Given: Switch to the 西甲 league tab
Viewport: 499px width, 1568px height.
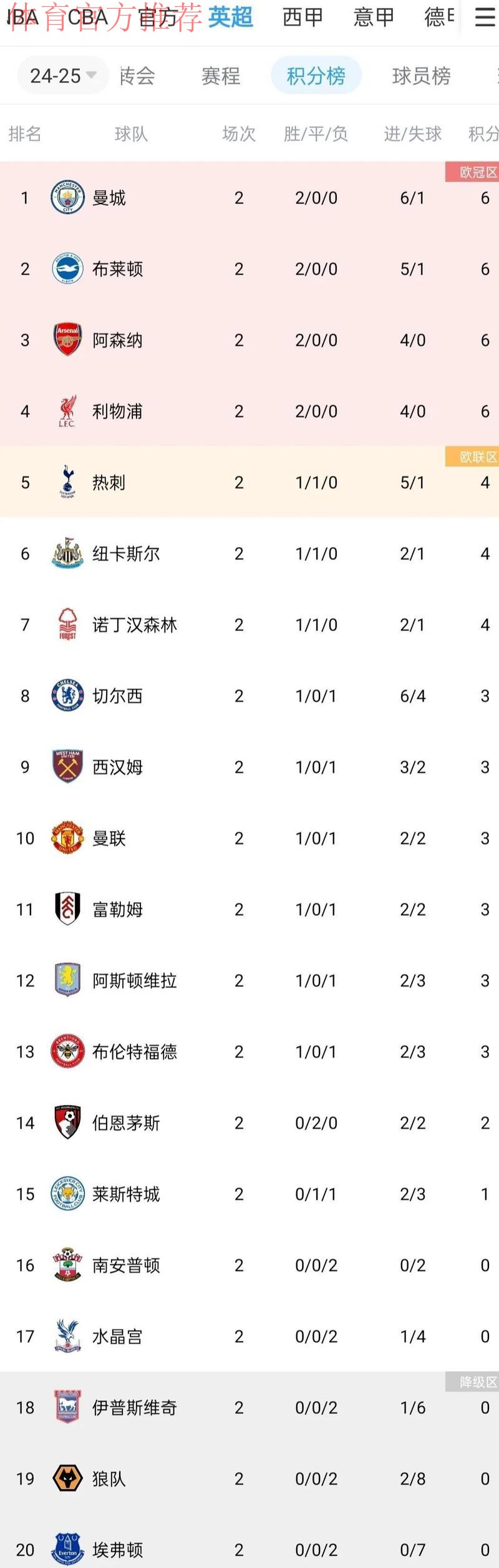Looking at the screenshot, I should coord(303,17).
